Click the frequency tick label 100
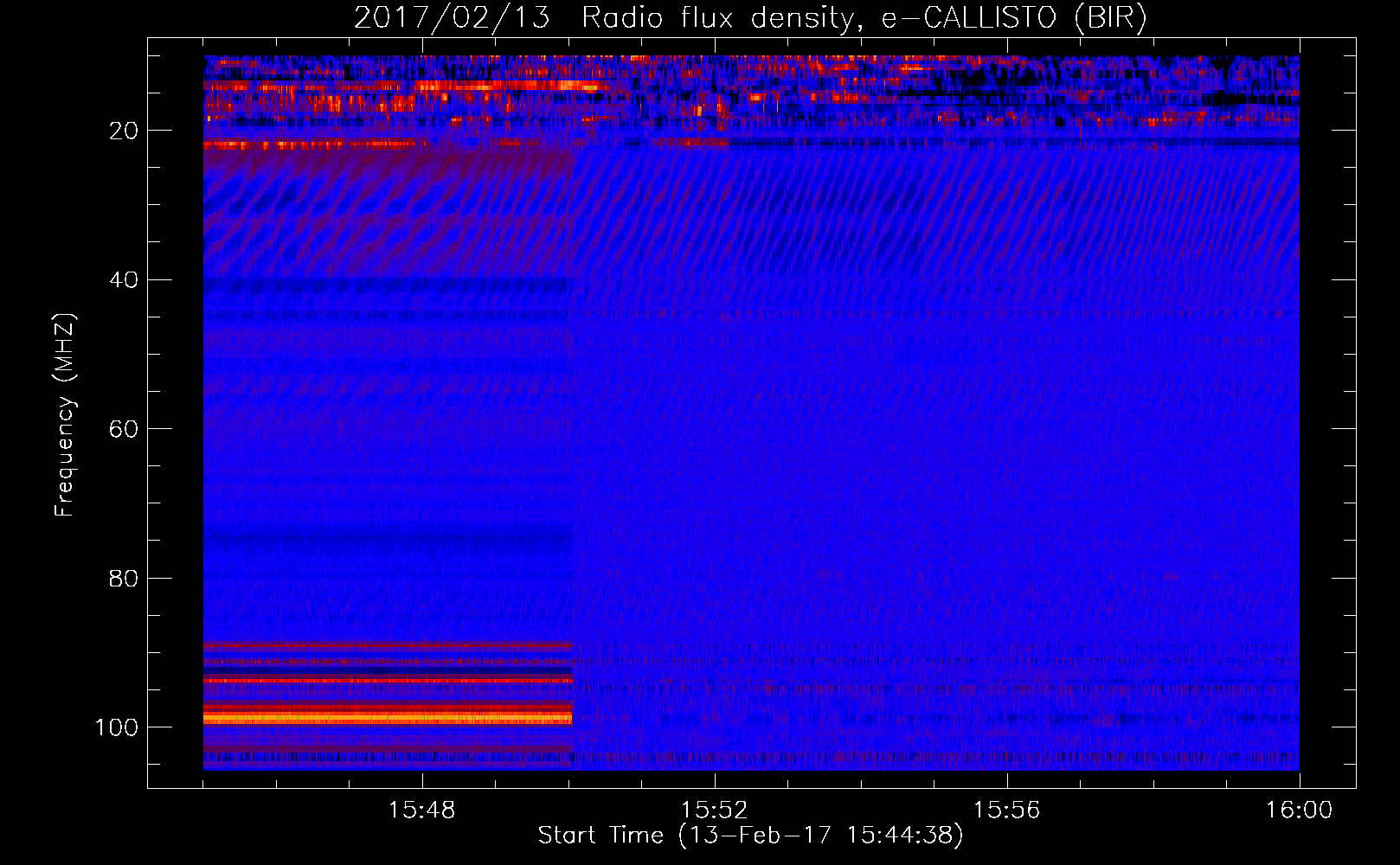This screenshot has width=1400, height=865. point(117,727)
